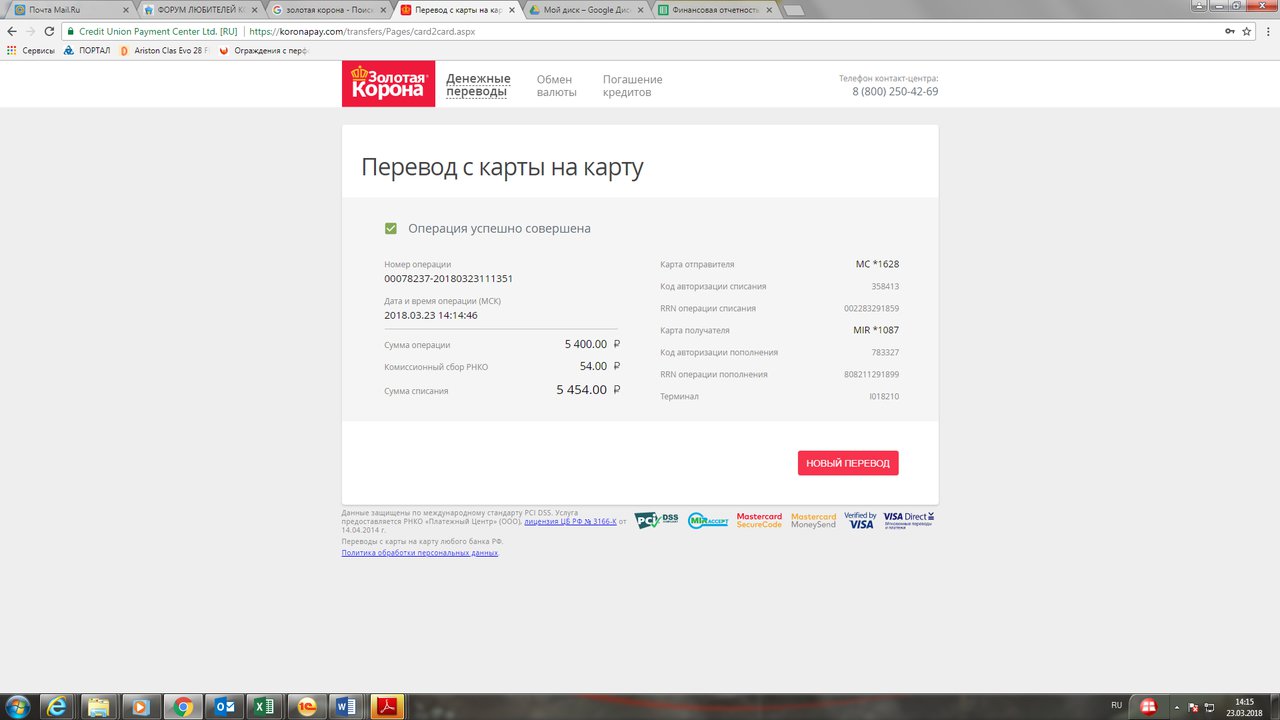This screenshot has height=720, width=1280.
Task: Open the Денежные переводы menu section
Action: [x=478, y=85]
